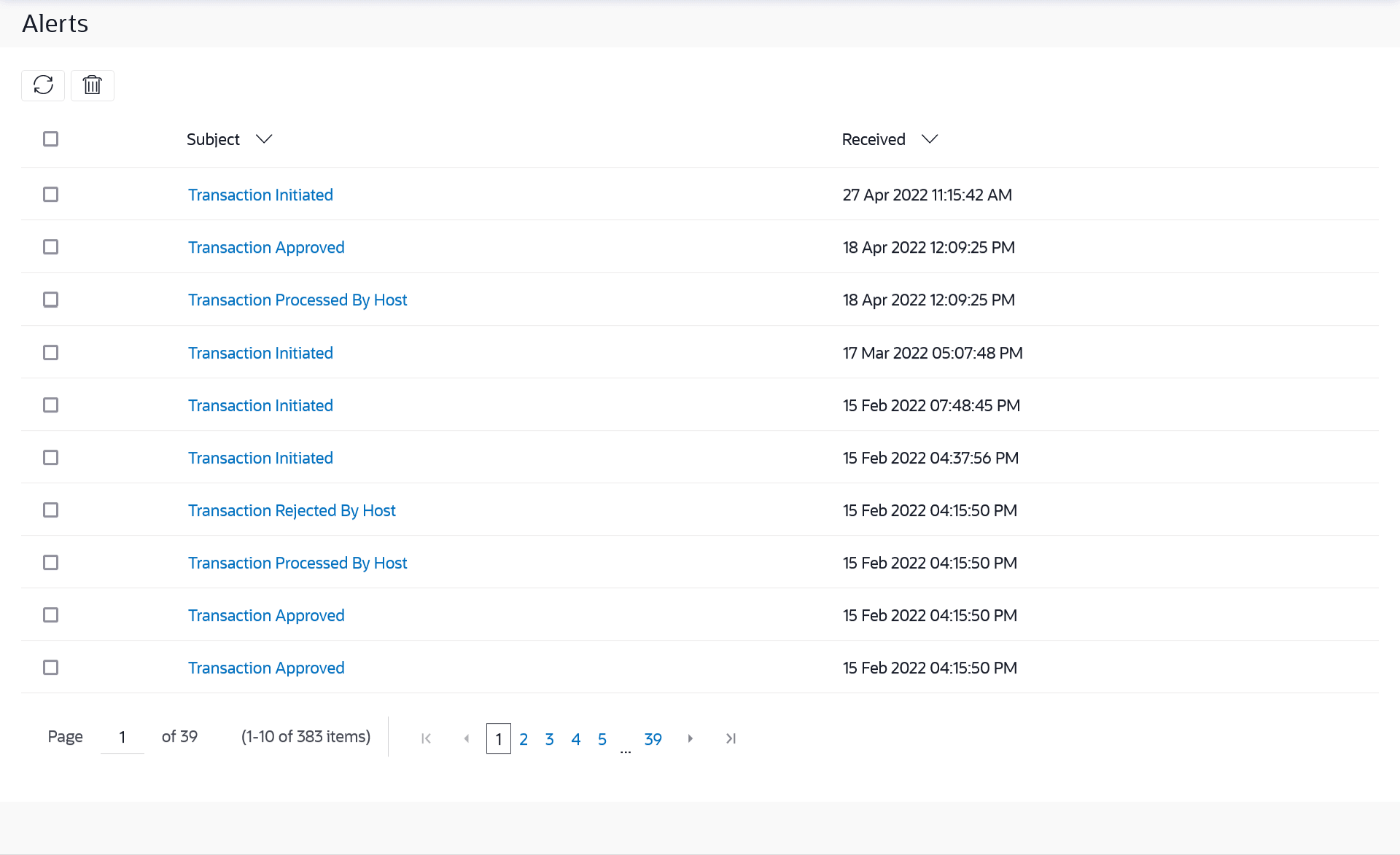Click the trash delete icon
This screenshot has height=855, width=1400.
pos(92,85)
